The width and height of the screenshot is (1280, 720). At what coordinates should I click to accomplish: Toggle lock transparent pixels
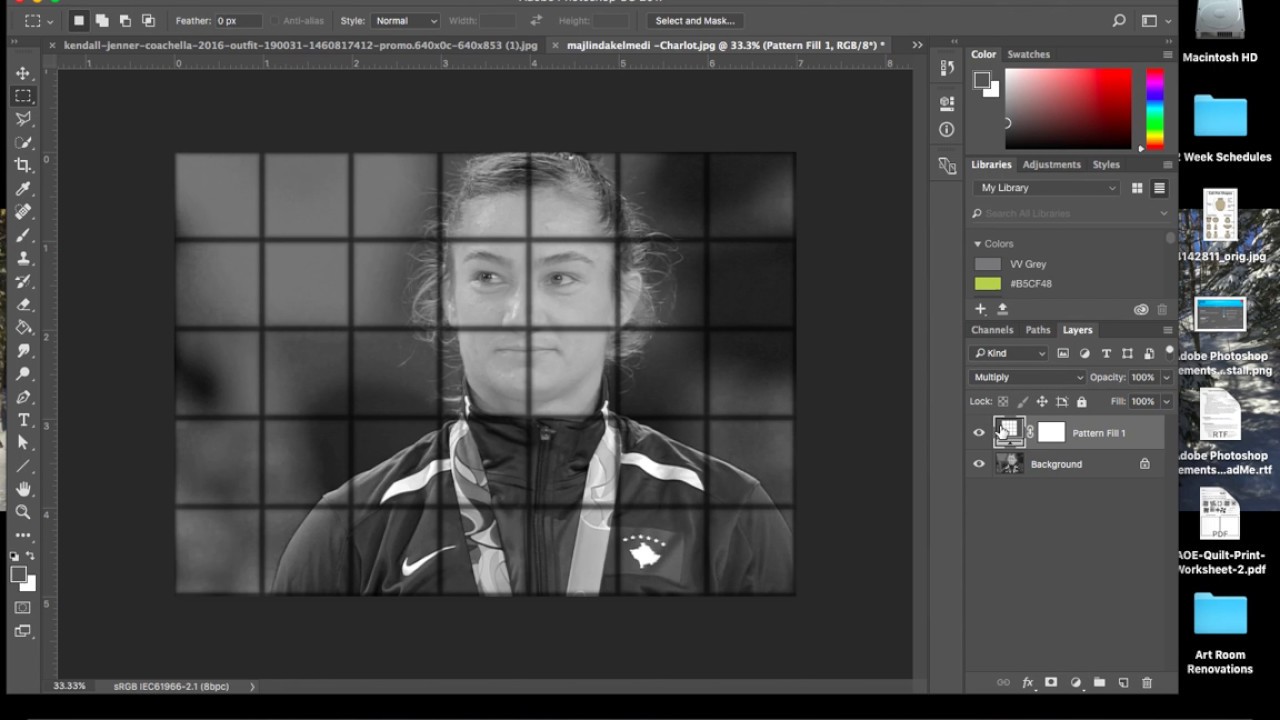click(1003, 402)
